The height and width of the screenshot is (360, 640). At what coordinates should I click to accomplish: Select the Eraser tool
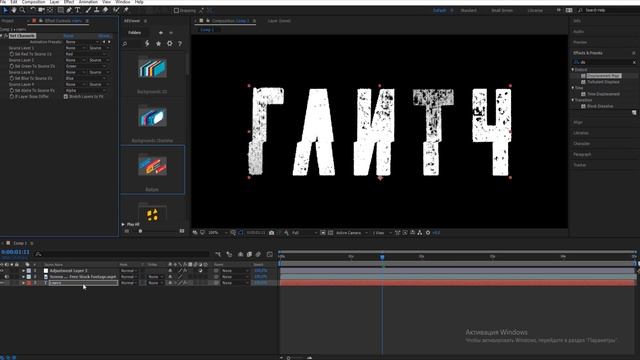tap(105, 10)
